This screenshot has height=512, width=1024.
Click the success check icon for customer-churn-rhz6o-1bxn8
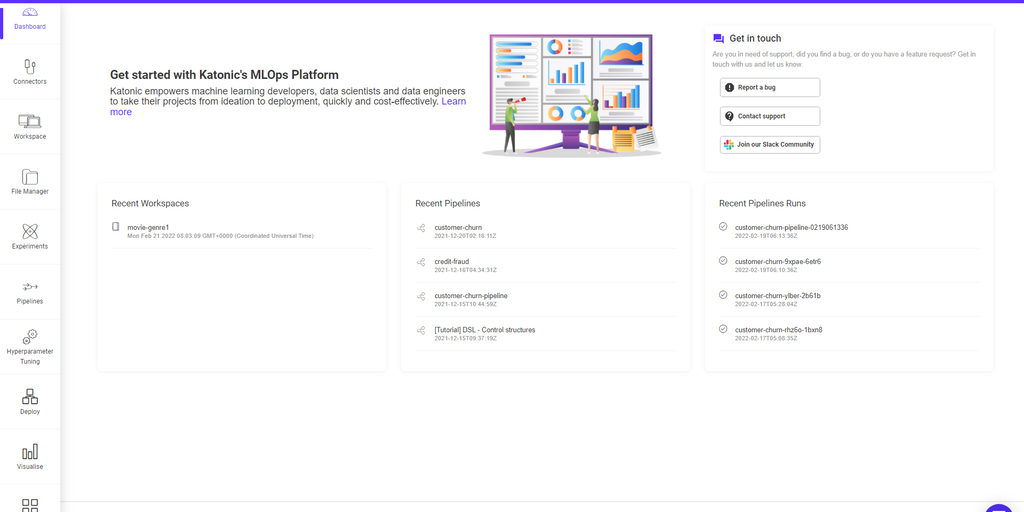tap(723, 328)
